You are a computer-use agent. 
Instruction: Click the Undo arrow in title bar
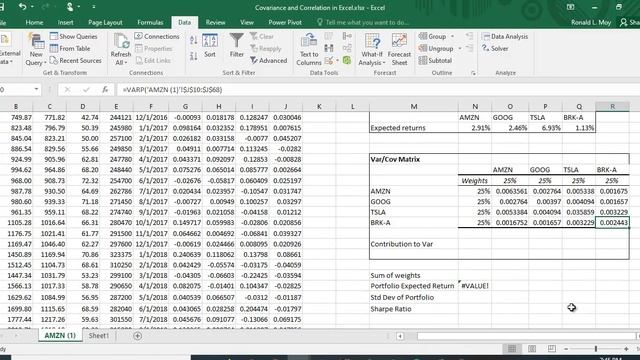[x=22, y=7]
